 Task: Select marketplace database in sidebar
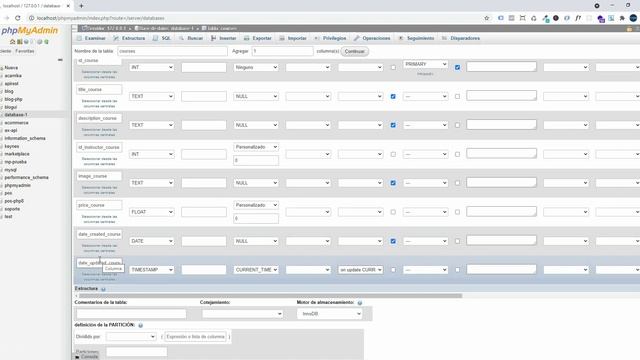point(17,154)
